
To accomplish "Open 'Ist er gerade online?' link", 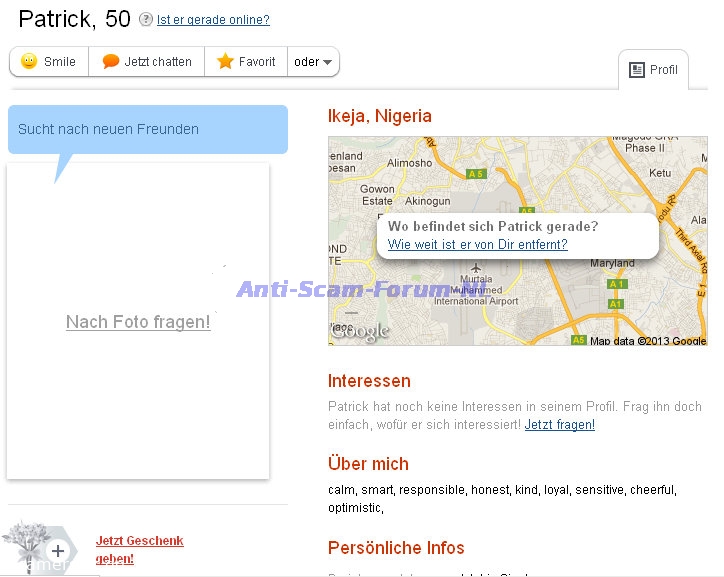I will [x=213, y=20].
